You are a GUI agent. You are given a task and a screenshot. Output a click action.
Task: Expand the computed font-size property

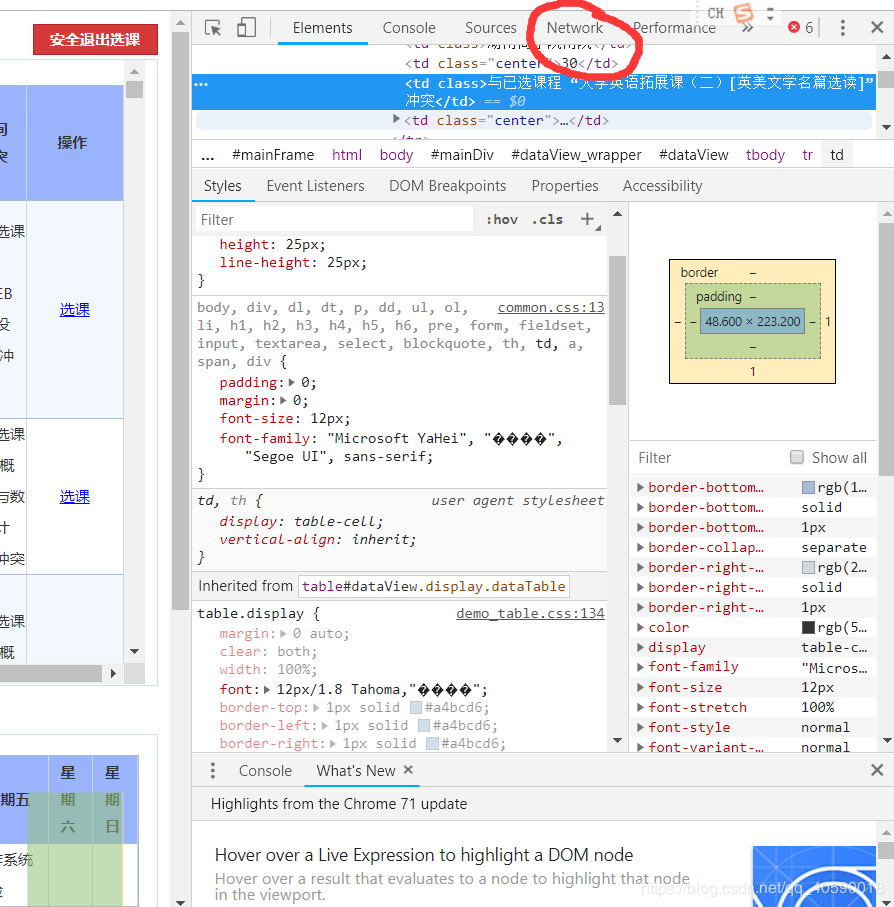[640, 687]
